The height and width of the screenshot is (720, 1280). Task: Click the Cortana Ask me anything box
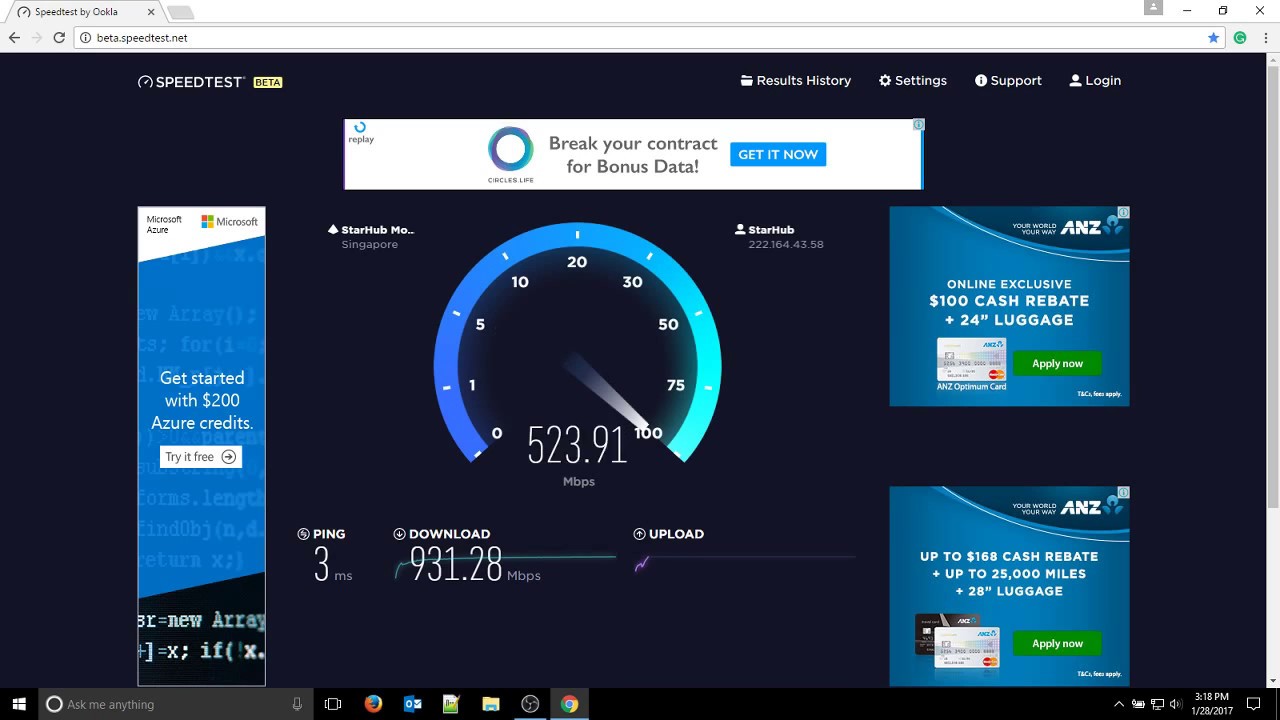[176, 704]
